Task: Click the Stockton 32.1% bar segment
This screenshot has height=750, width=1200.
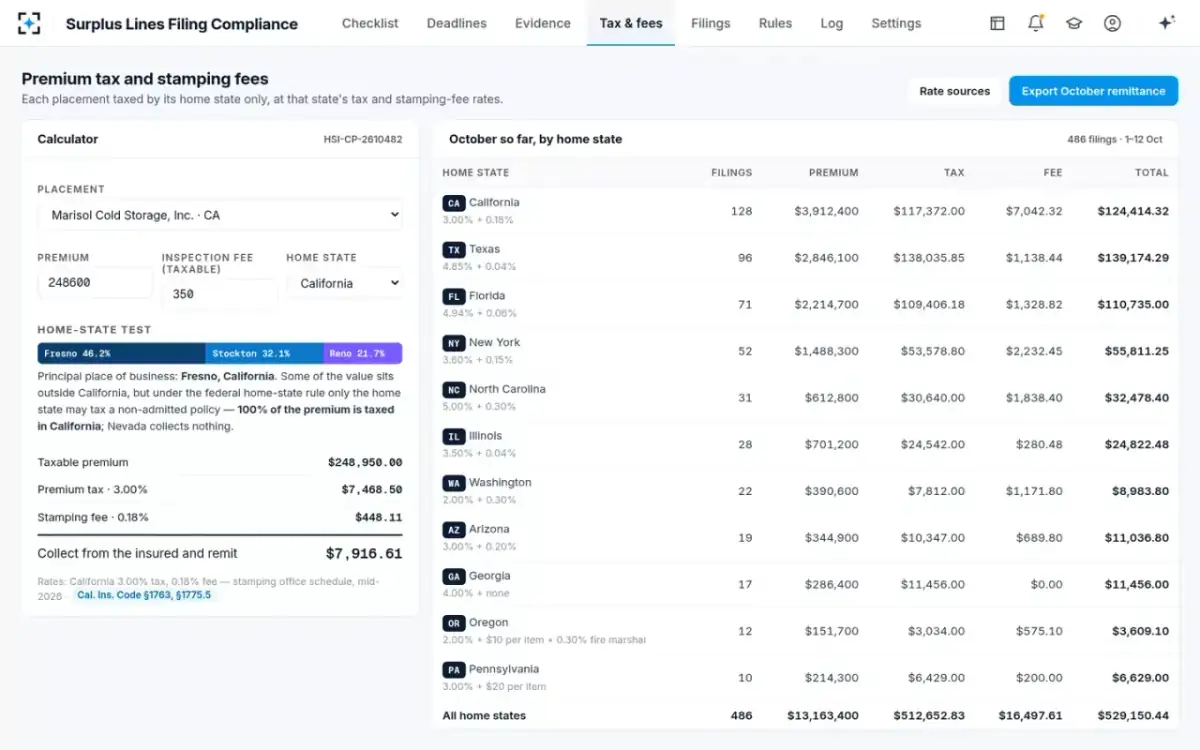Action: click(265, 353)
